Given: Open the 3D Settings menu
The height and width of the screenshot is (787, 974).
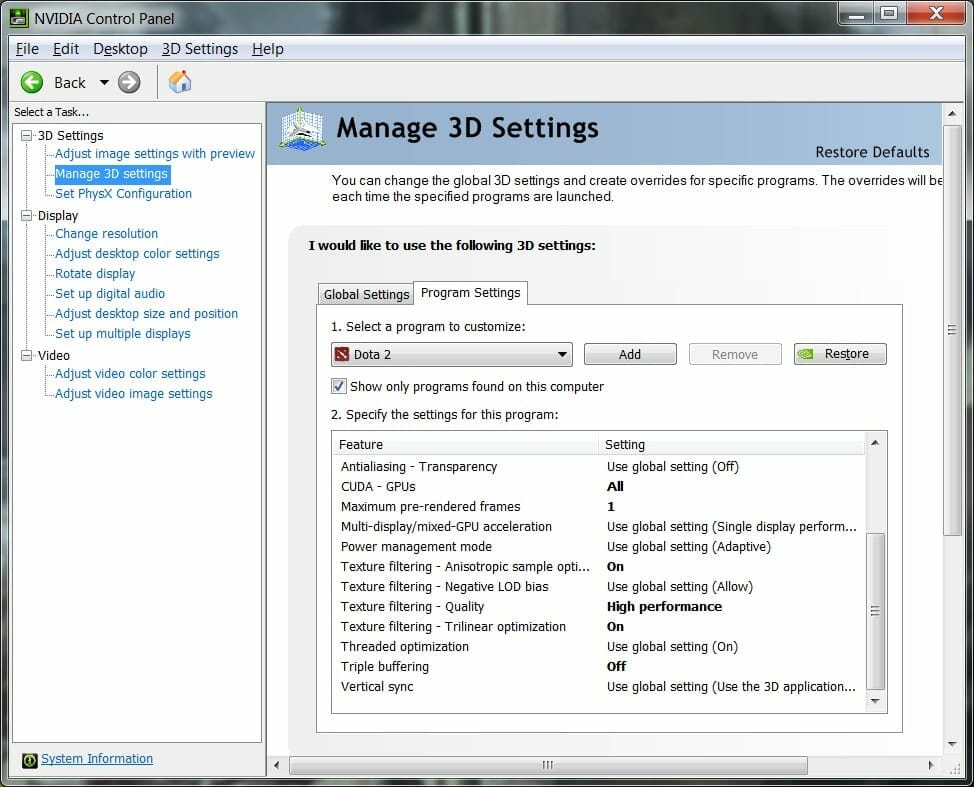Looking at the screenshot, I should [200, 49].
